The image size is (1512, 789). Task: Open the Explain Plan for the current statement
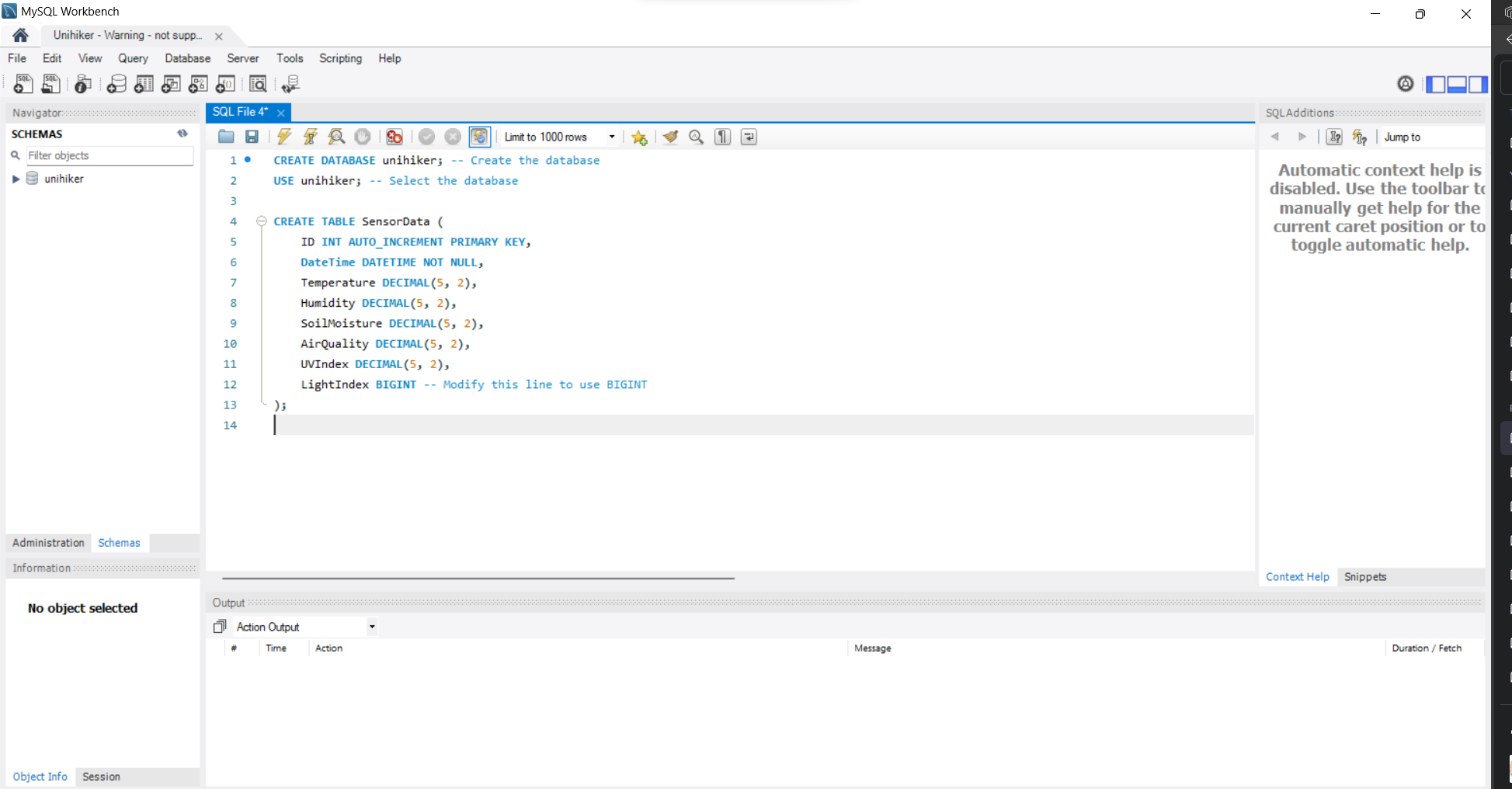(x=336, y=137)
